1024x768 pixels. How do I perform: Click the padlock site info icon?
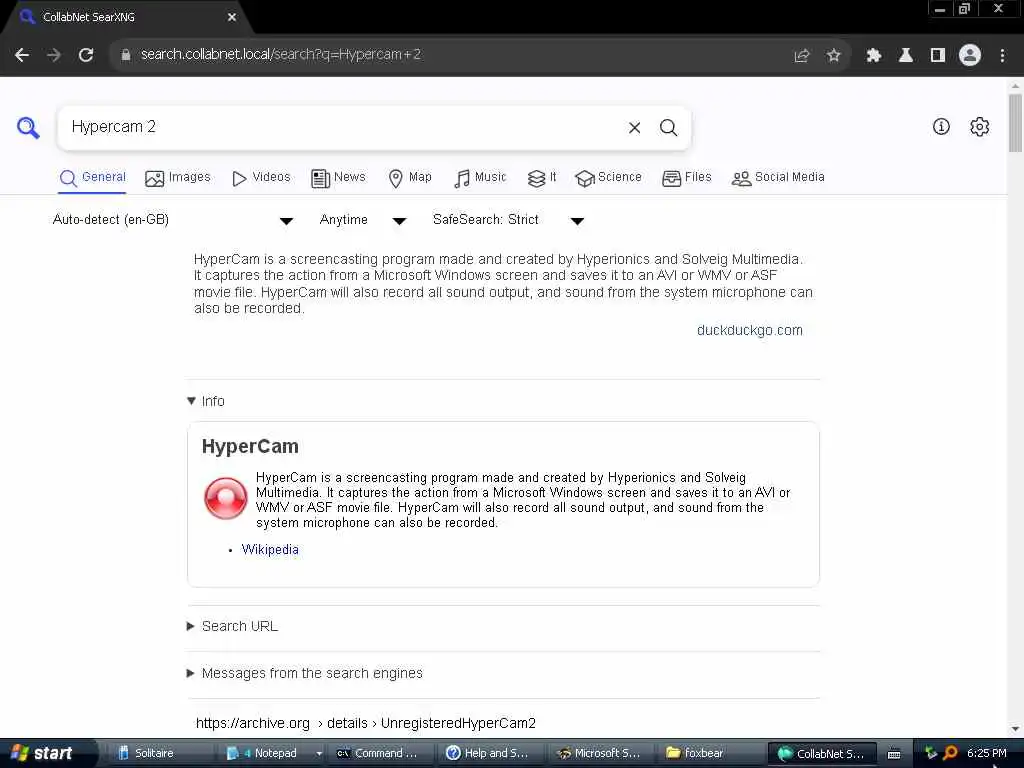125,55
